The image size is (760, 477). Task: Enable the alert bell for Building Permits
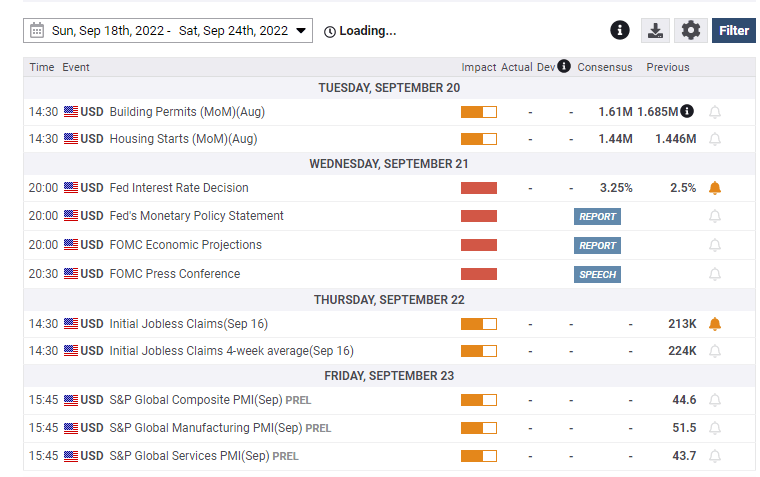[714, 112]
